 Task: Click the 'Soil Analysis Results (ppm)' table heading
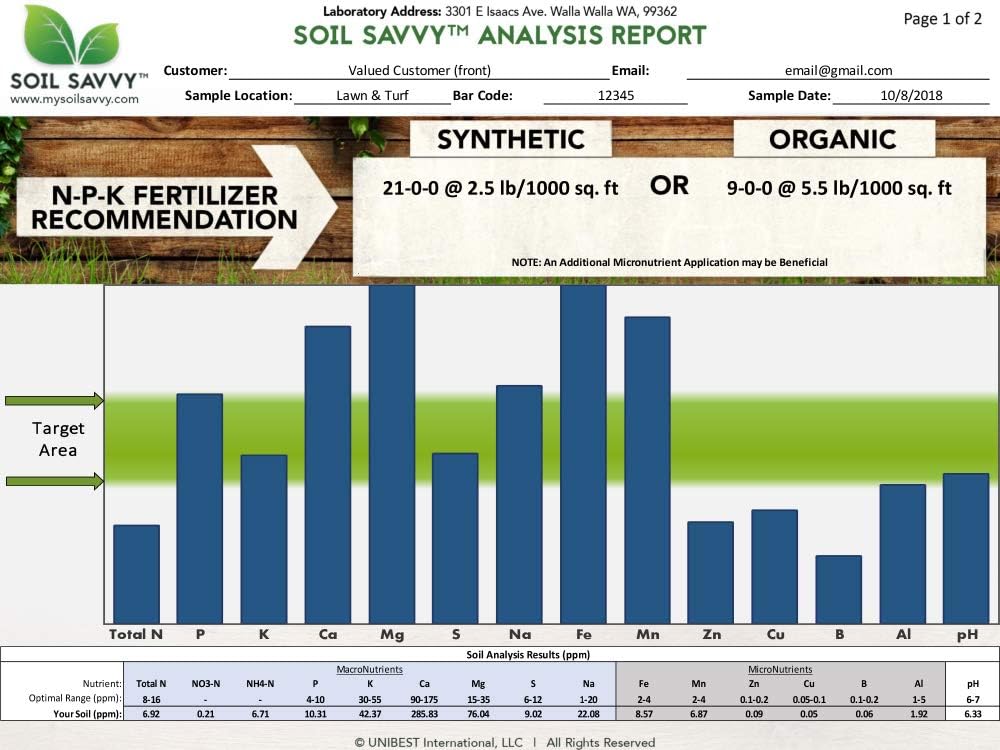(x=528, y=654)
